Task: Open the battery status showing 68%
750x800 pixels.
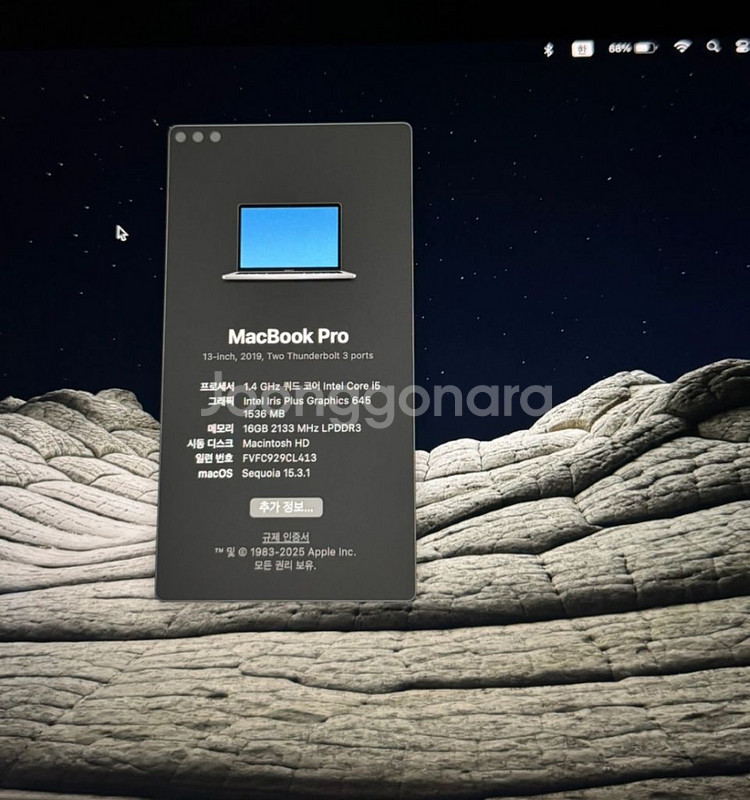Action: 633,48
